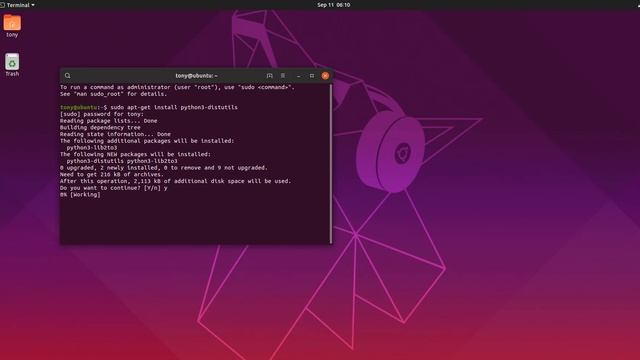This screenshot has height=360, width=640.
Task: Click the tony@ubuntu window title
Action: click(x=196, y=76)
